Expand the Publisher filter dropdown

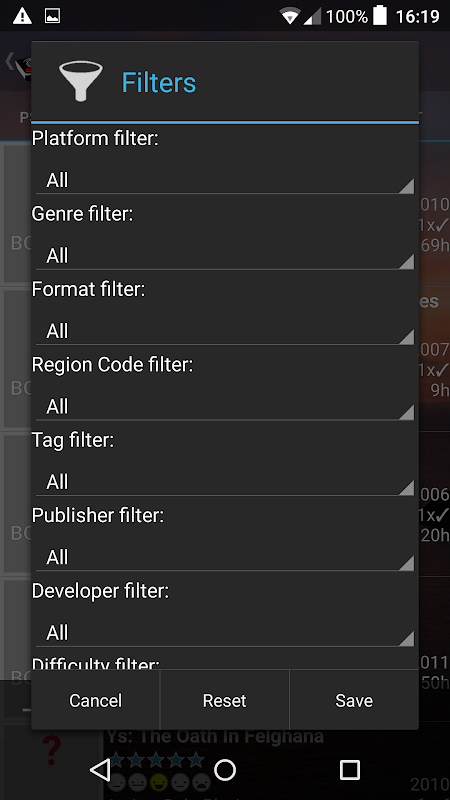225,558
